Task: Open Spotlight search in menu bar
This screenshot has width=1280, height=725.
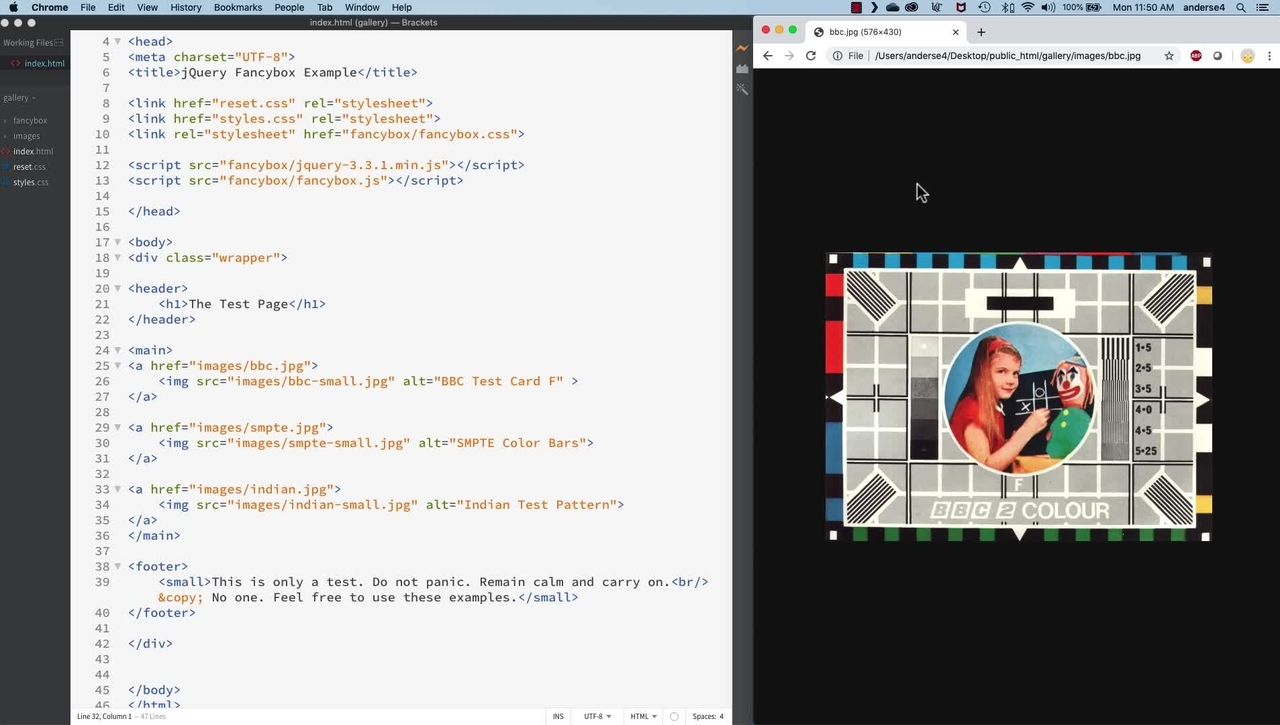Action: pos(1241,7)
